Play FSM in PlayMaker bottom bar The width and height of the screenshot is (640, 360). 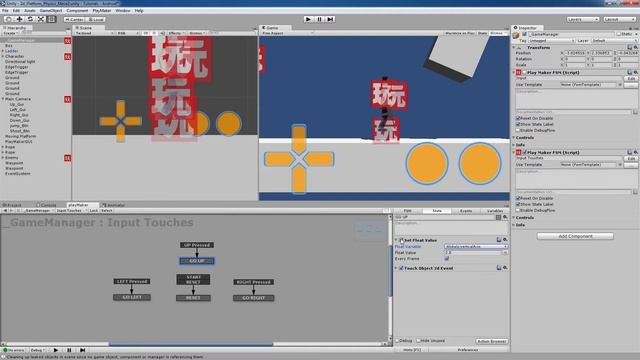[x=56, y=350]
